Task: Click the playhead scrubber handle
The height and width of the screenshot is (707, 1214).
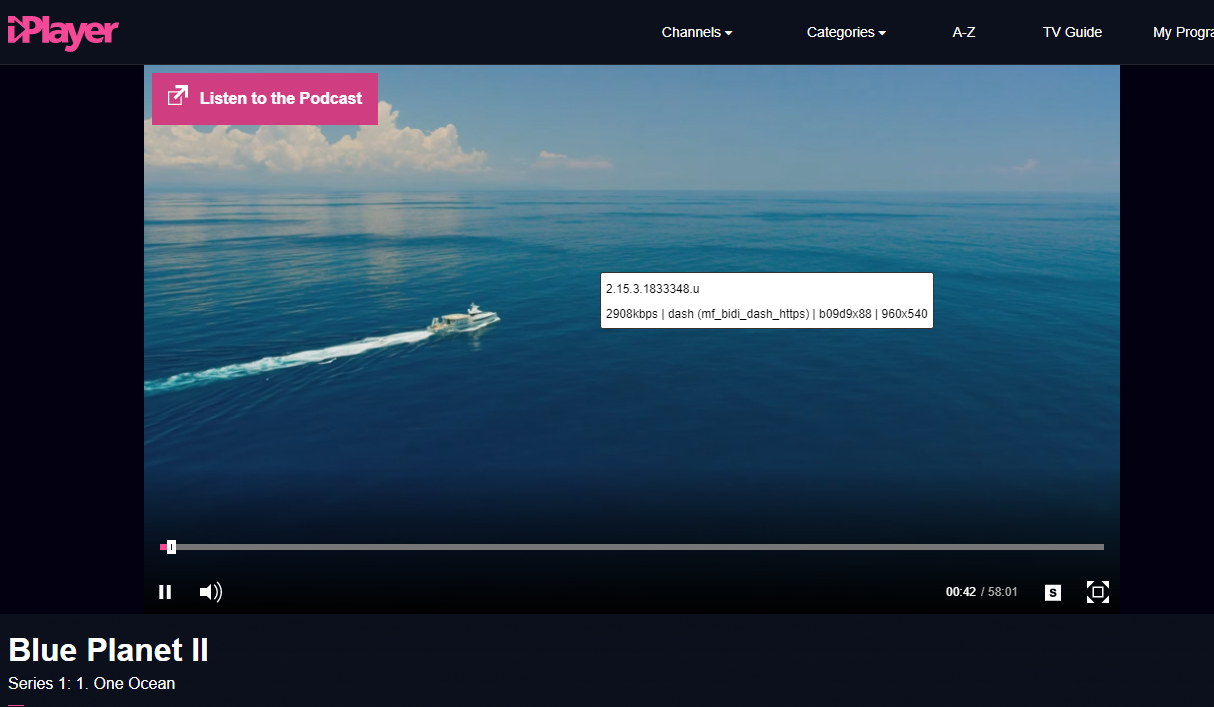Action: point(171,547)
